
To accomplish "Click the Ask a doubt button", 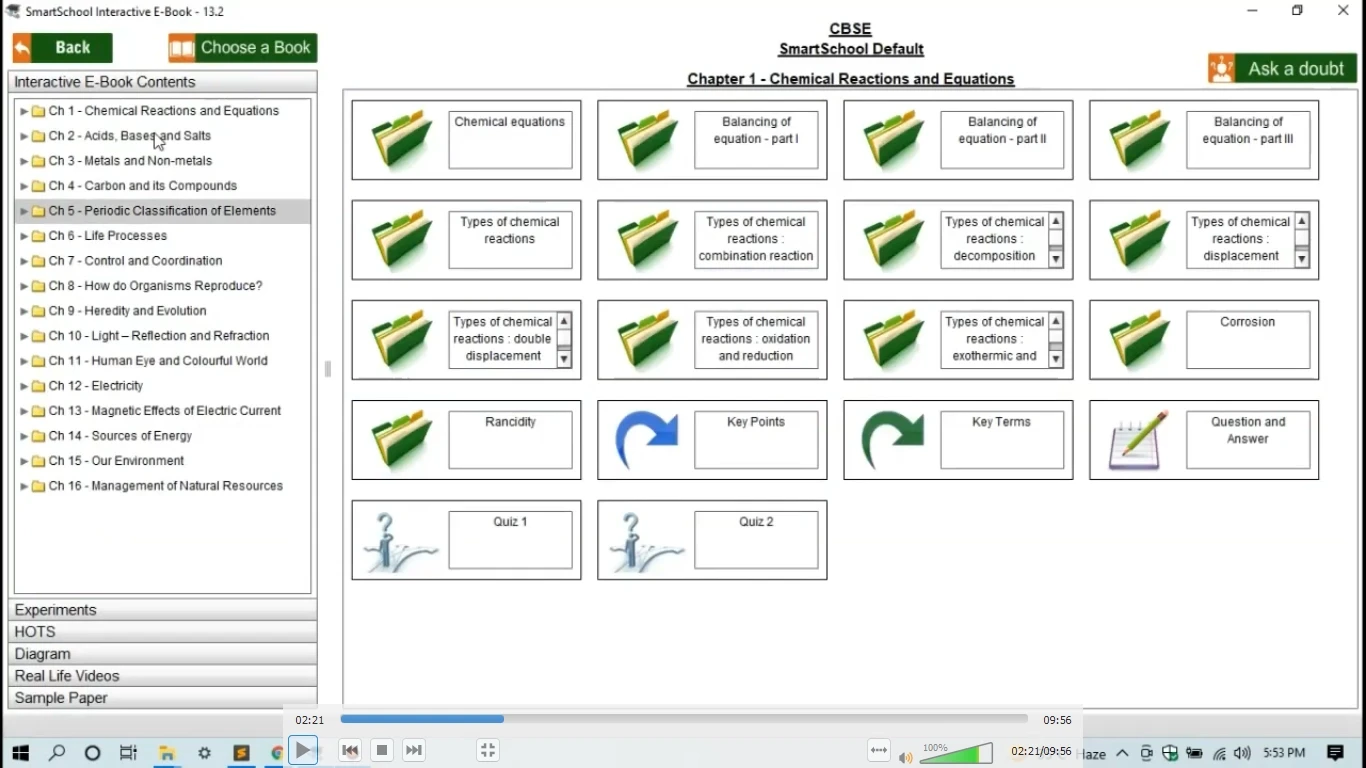I will pos(1282,68).
